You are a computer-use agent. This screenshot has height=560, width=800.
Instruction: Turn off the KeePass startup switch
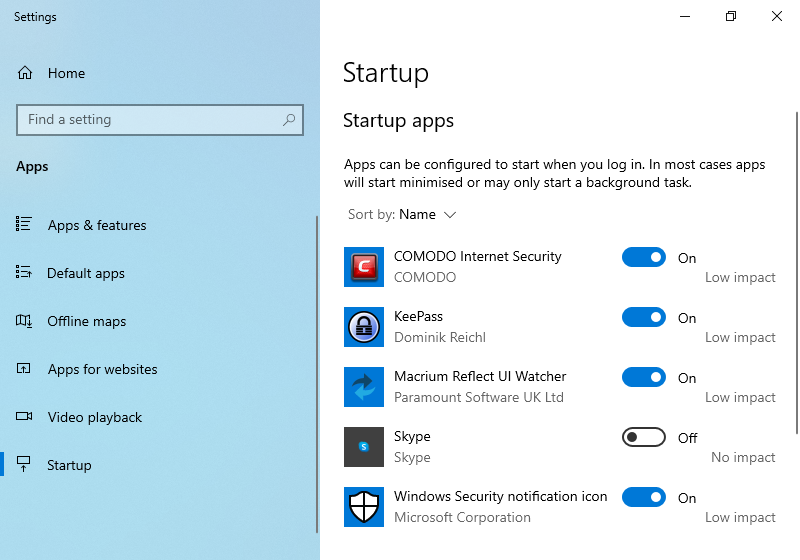point(643,317)
